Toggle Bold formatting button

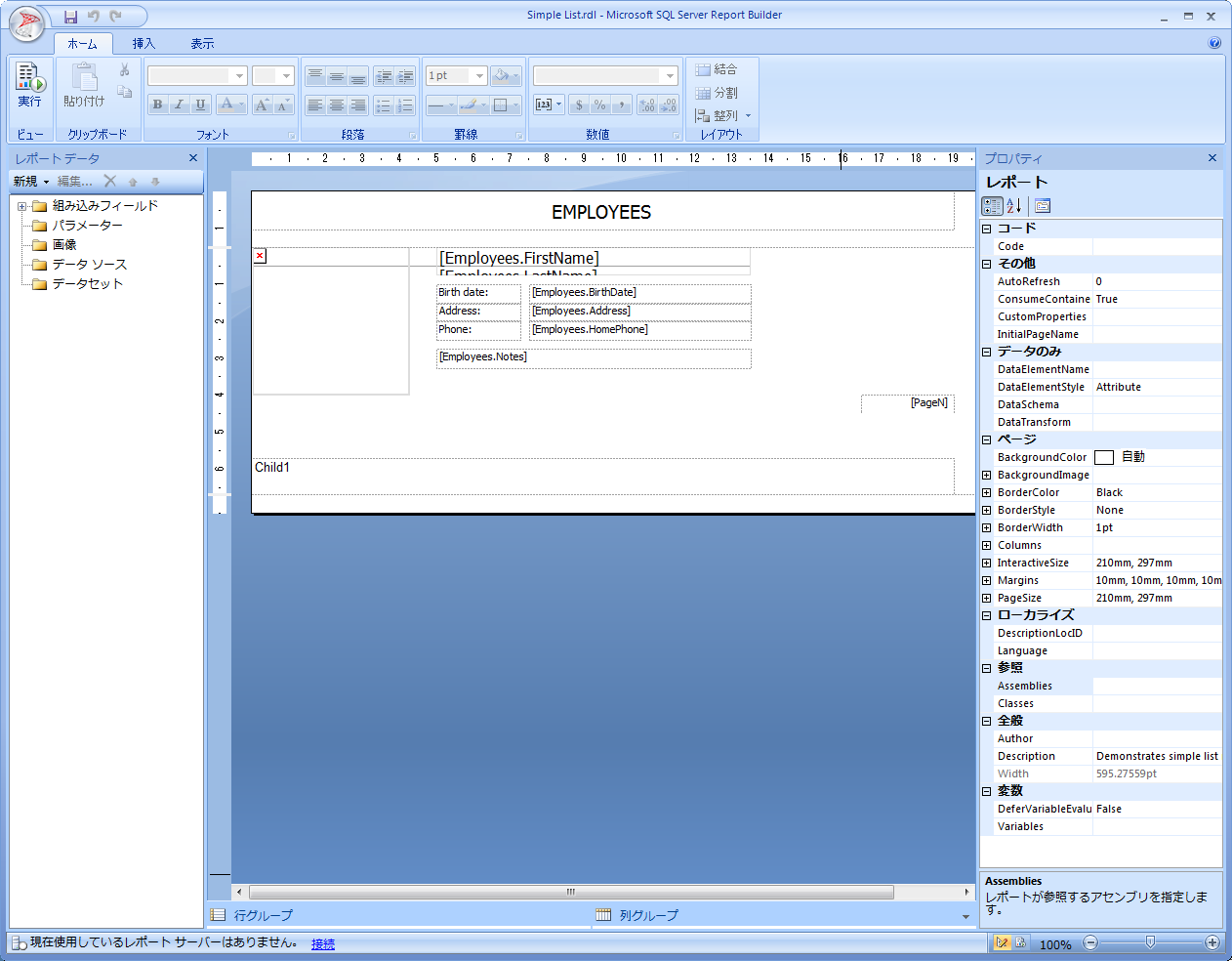click(157, 104)
